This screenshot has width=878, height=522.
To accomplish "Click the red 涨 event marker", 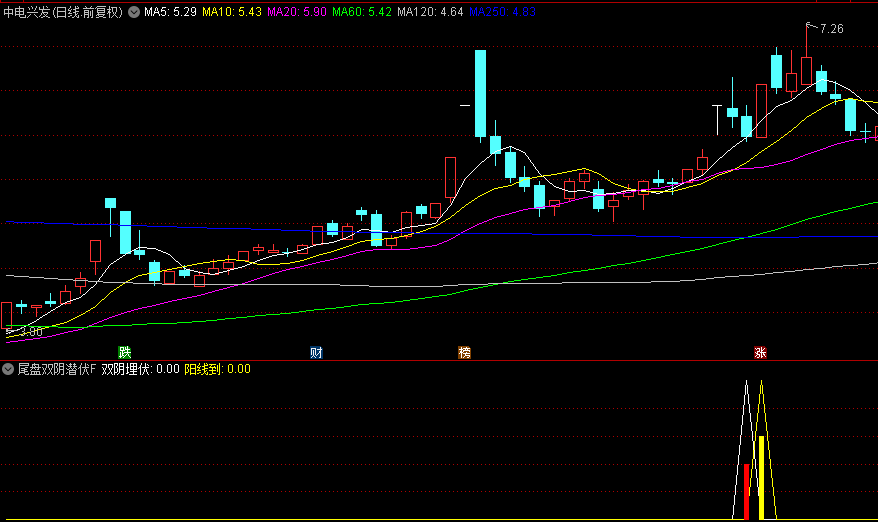I will [x=760, y=352].
